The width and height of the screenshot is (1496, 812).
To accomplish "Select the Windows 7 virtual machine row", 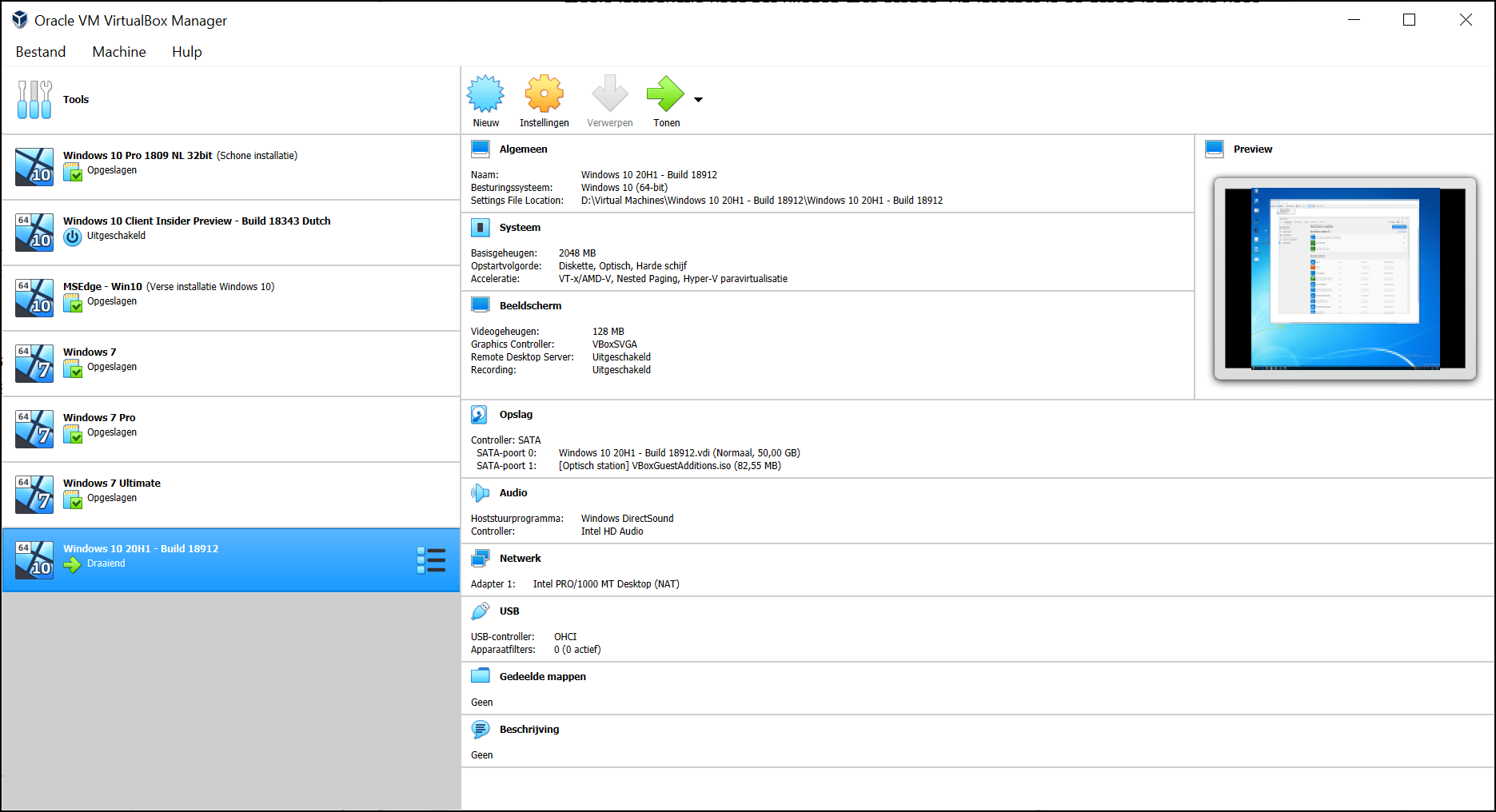I will tap(231, 364).
